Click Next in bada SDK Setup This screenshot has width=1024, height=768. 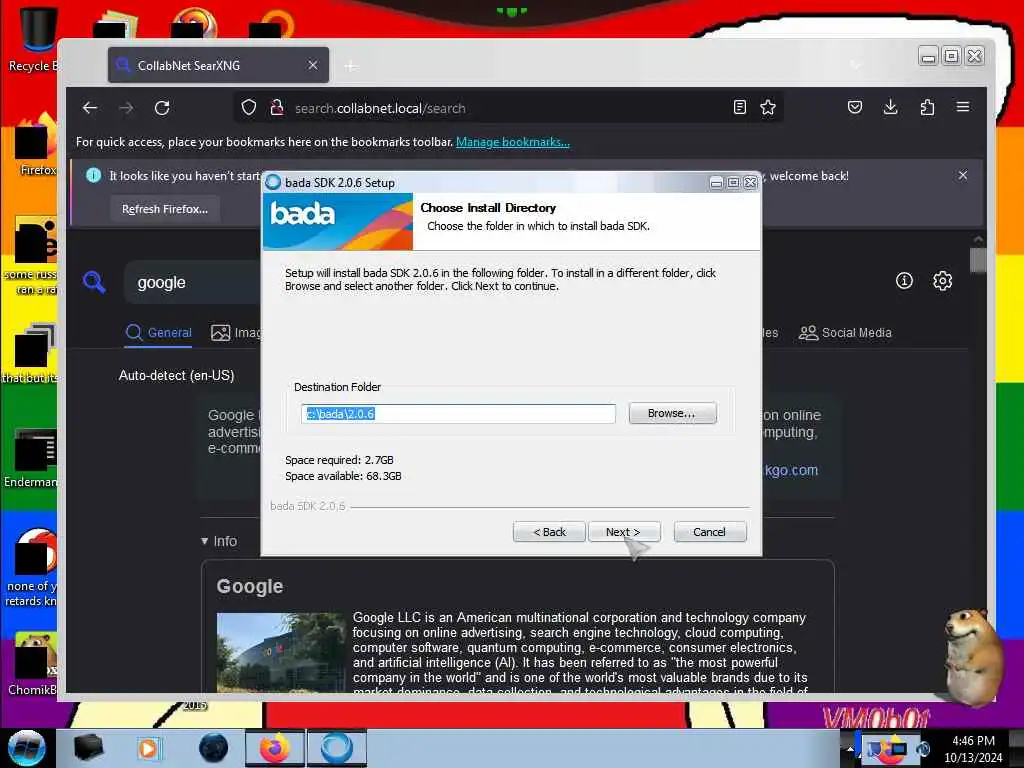point(624,532)
